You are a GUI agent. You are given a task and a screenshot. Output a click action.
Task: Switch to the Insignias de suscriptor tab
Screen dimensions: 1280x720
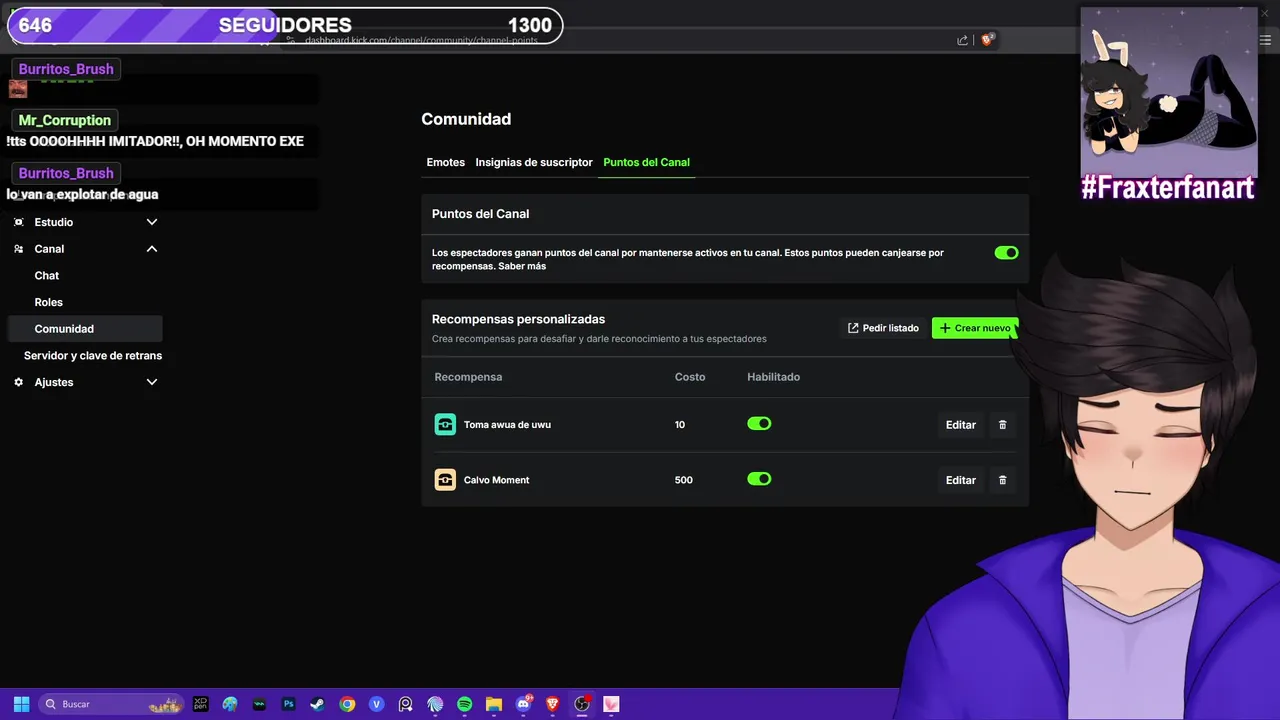[534, 162]
